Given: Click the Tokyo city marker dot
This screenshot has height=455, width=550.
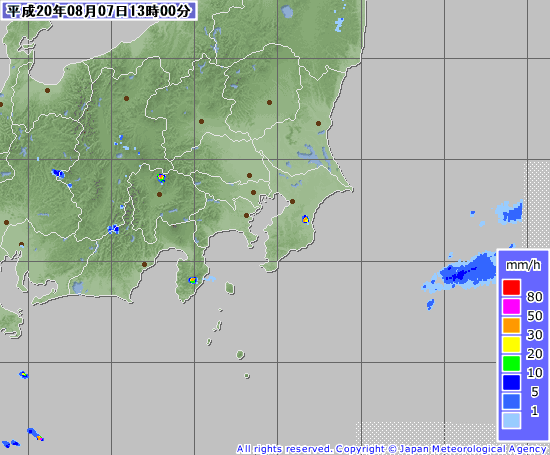Looking at the screenshot, I should tap(253, 192).
